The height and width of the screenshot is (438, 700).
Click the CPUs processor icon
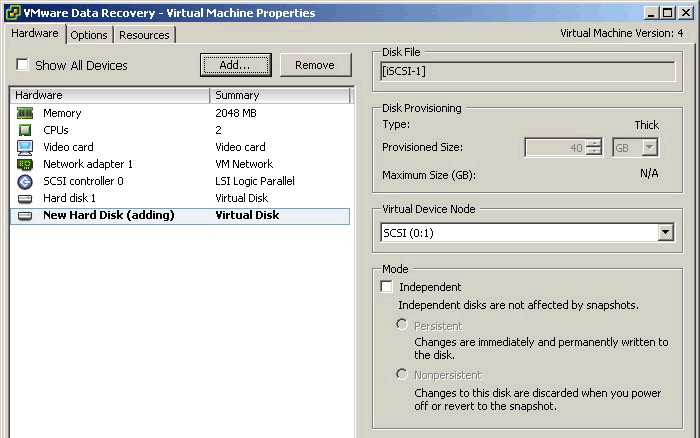click(25, 130)
